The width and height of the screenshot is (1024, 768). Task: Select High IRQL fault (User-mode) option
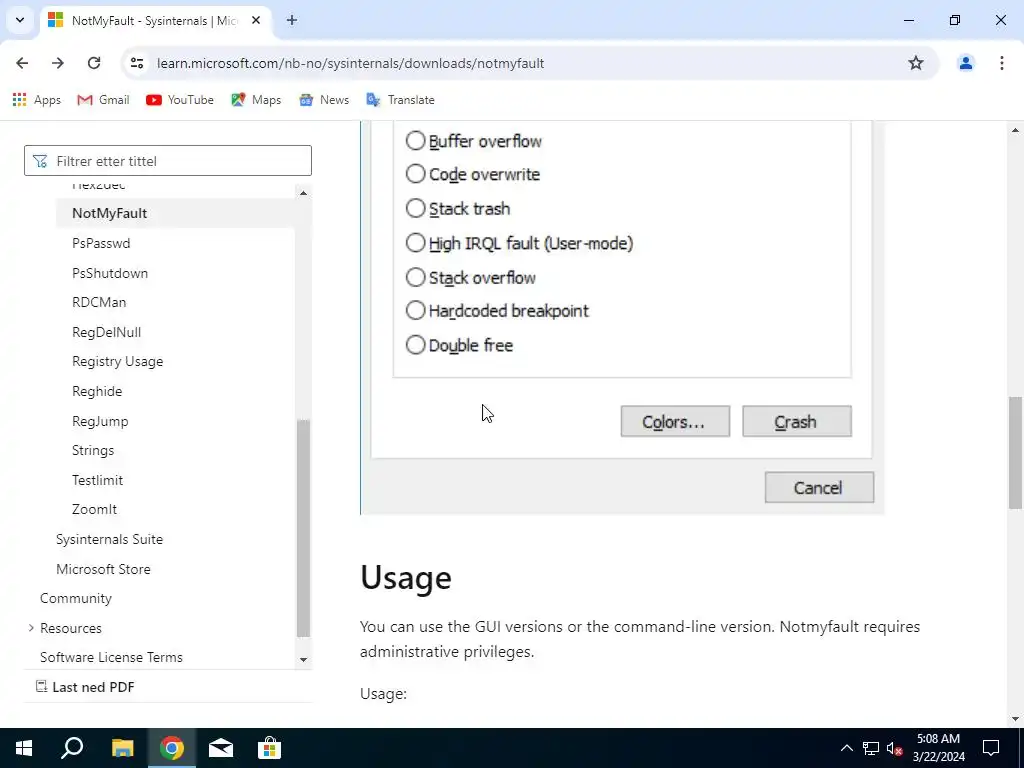pos(415,243)
